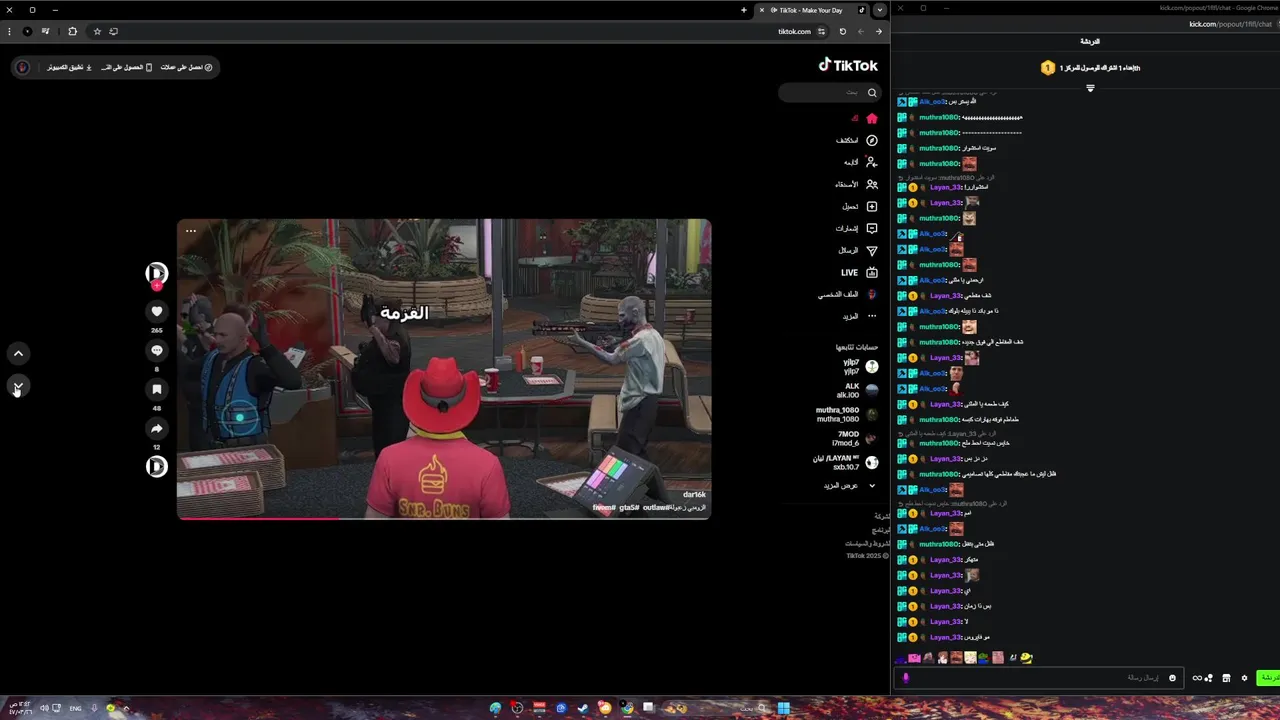This screenshot has height=720, width=1280.
Task: Click the ENG language indicator in taskbar
Action: pyautogui.click(x=75, y=708)
